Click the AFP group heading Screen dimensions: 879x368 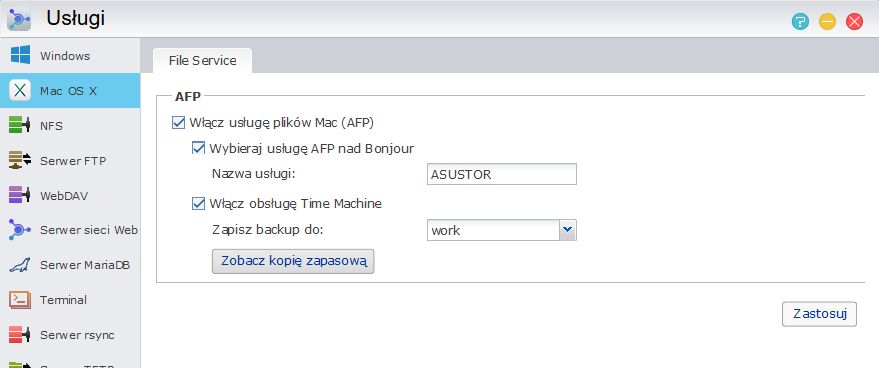coord(188,96)
